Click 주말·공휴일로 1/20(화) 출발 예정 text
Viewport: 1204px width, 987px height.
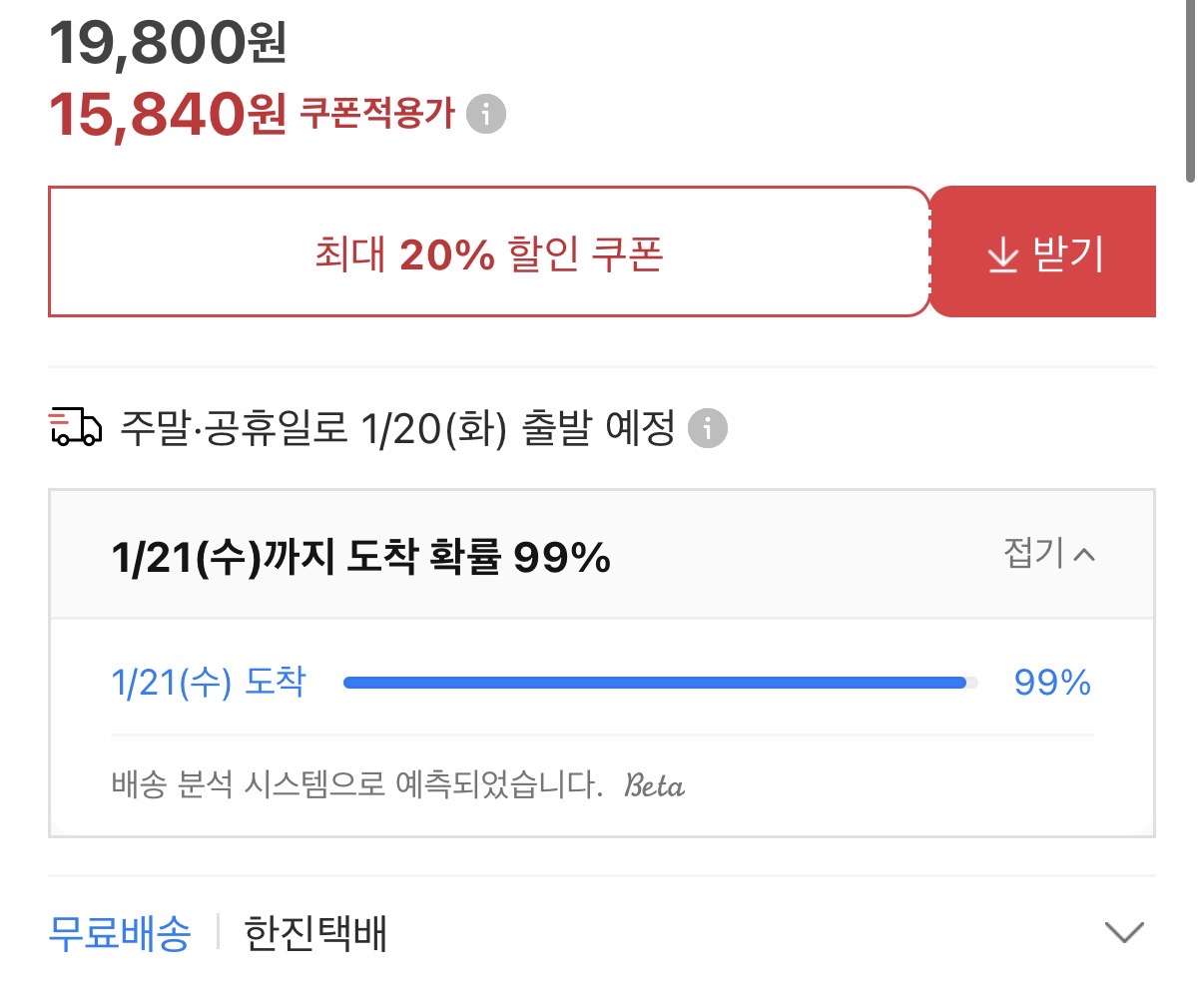(397, 429)
